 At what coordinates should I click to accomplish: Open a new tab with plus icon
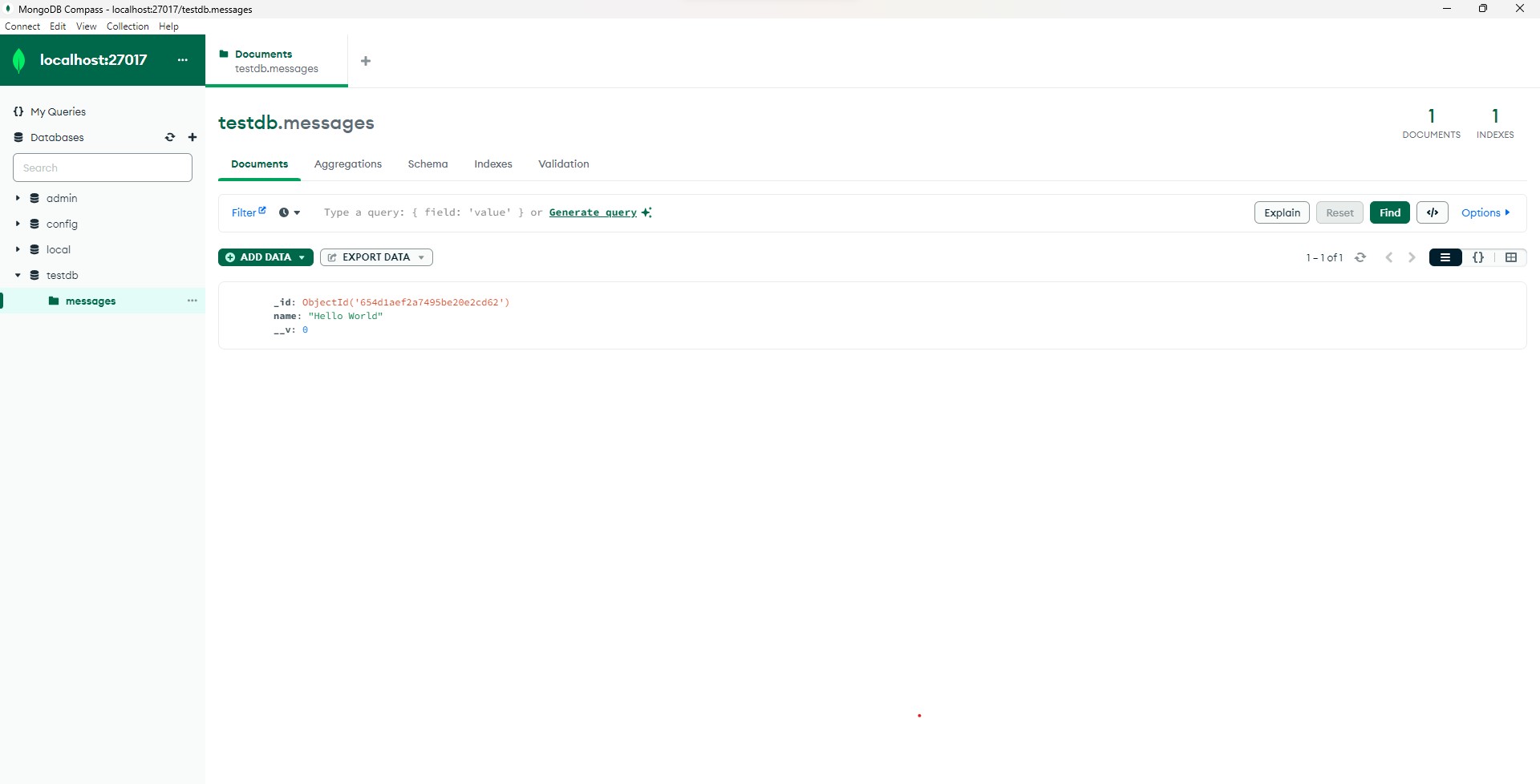tap(366, 61)
